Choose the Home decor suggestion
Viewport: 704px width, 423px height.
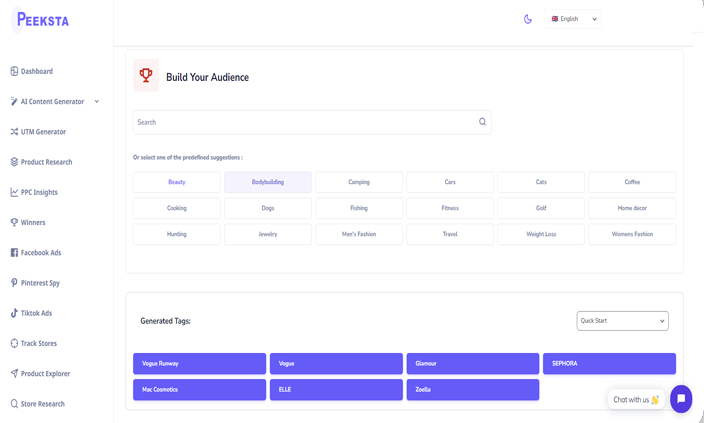pos(632,208)
